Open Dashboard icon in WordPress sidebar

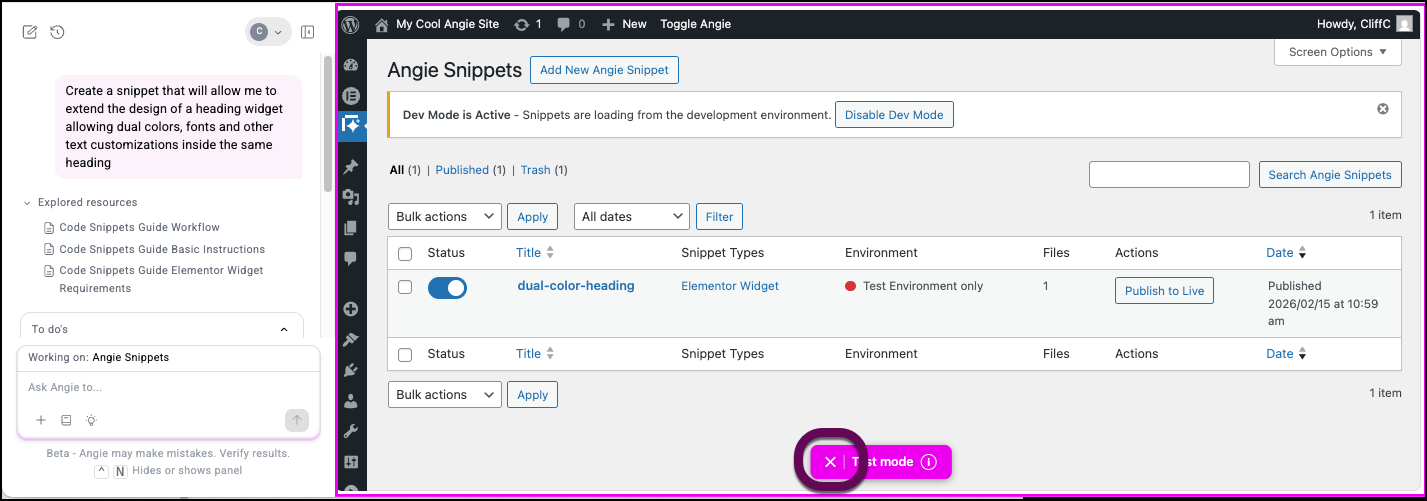[351, 66]
